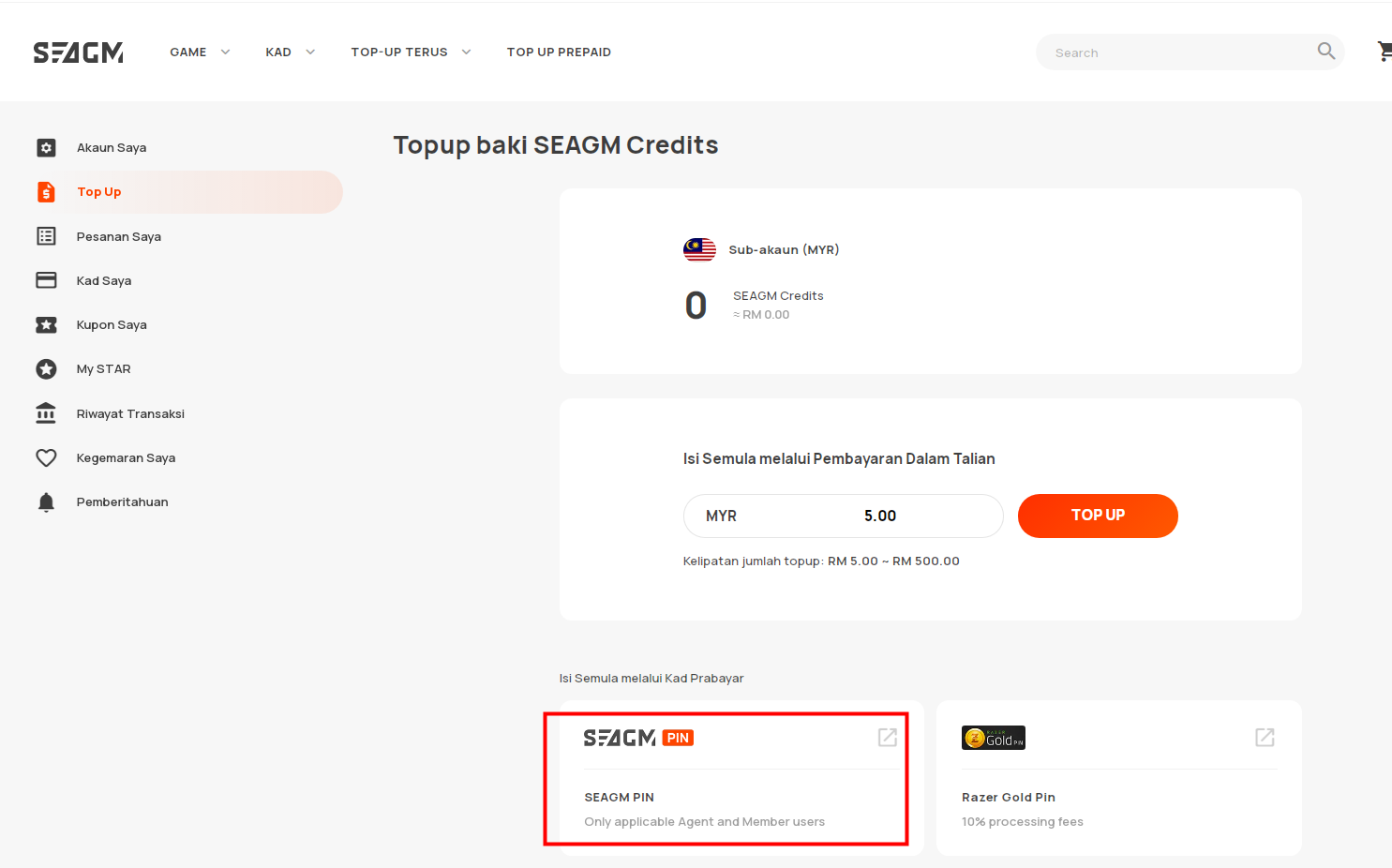This screenshot has height=868, width=1392.
Task: Click the Kad Saya card icon
Action: [46, 280]
